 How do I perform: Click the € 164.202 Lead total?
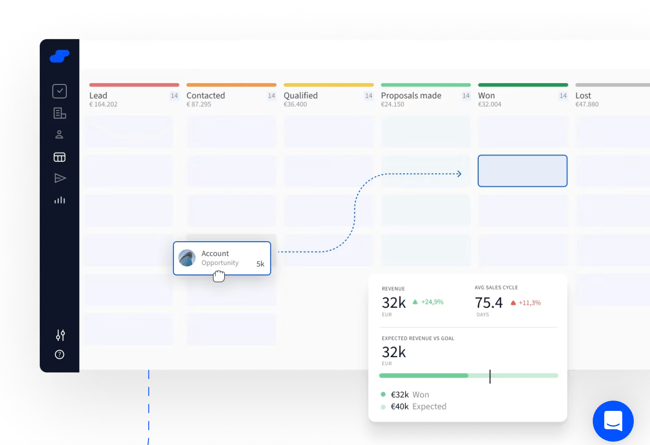pyautogui.click(x=103, y=105)
